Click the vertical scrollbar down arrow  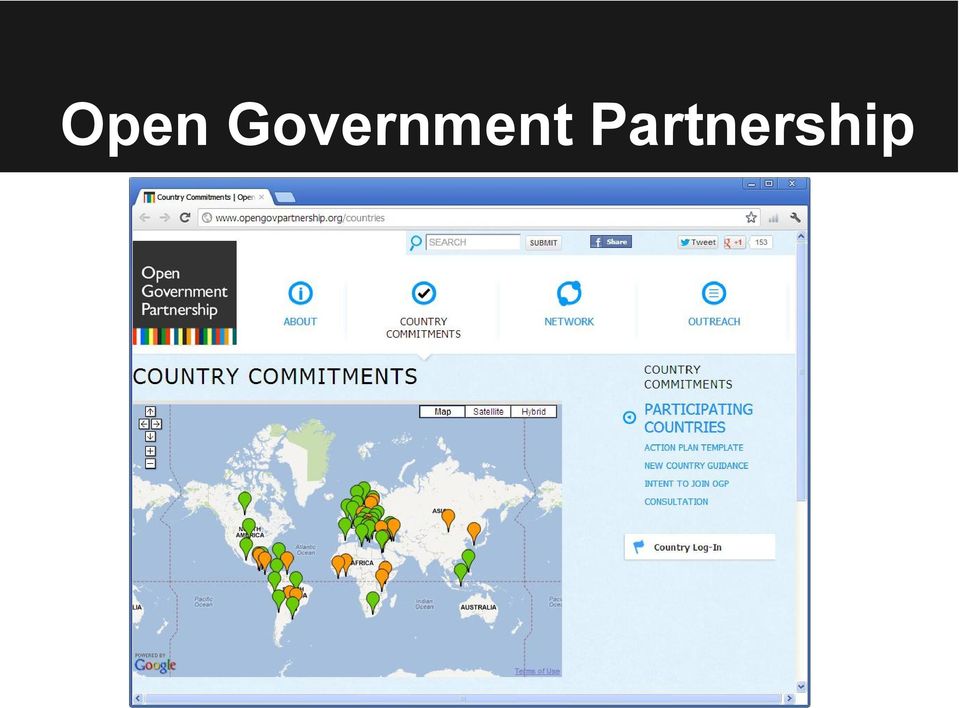click(x=801, y=687)
